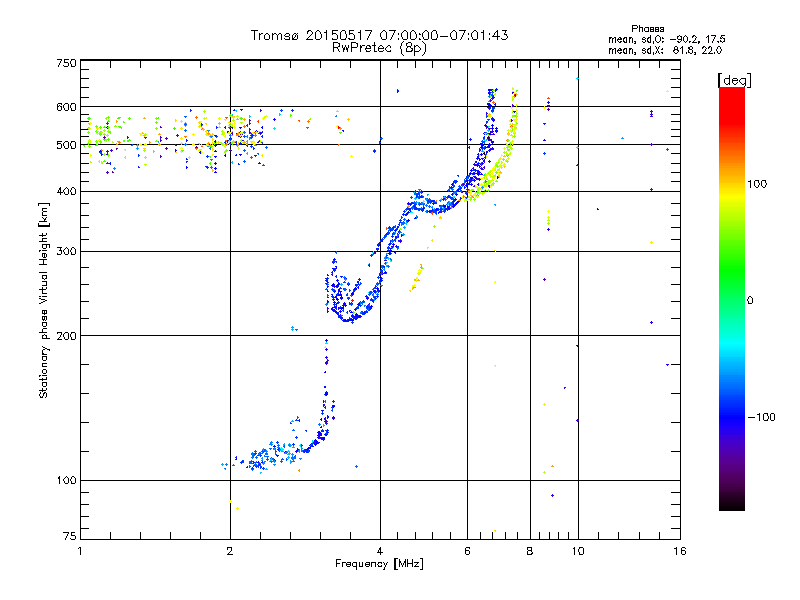Click the 'Frequency [MHz]' axis label

click(379, 564)
